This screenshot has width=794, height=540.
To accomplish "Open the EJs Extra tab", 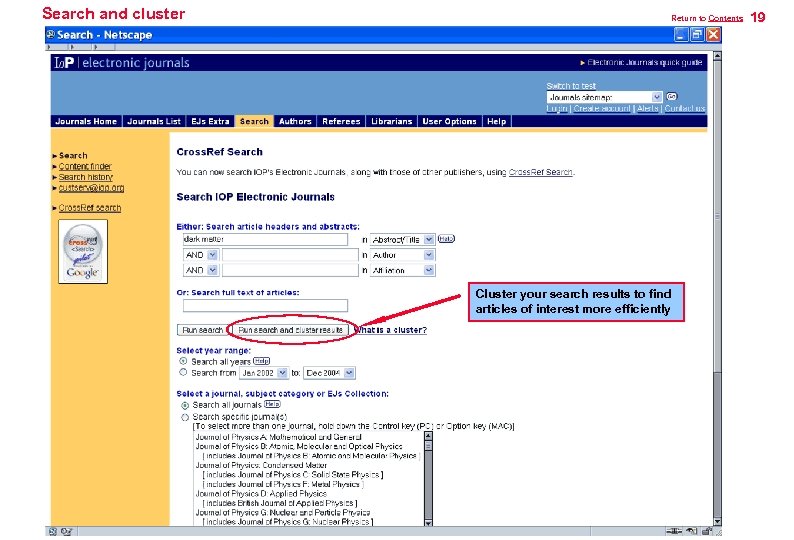I will 210,121.
